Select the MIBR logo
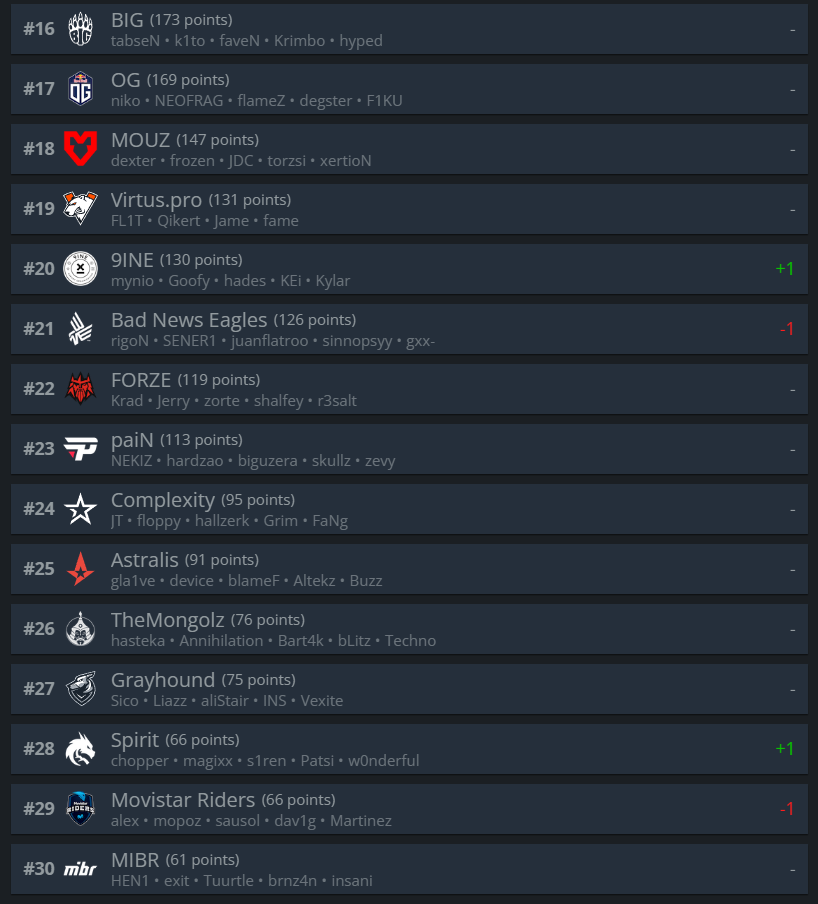 80,869
